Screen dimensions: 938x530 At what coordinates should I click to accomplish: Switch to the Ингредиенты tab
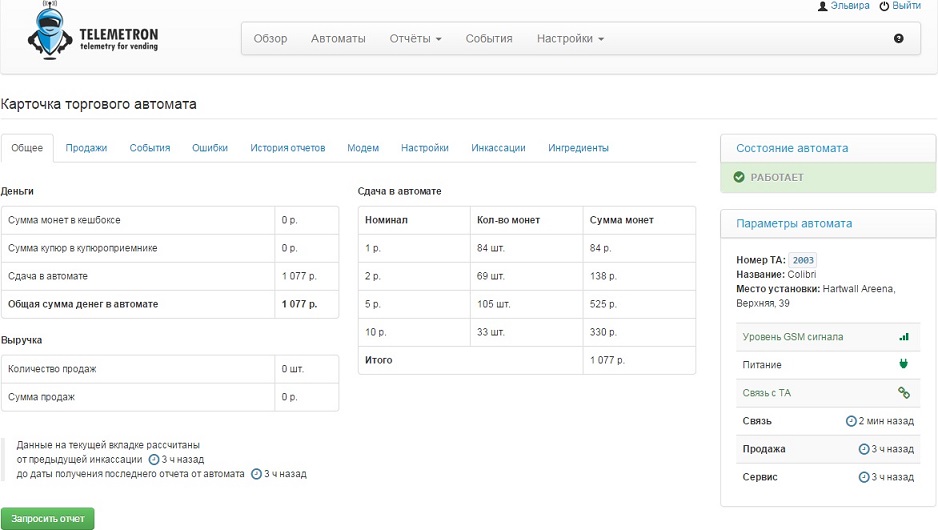click(x=578, y=148)
